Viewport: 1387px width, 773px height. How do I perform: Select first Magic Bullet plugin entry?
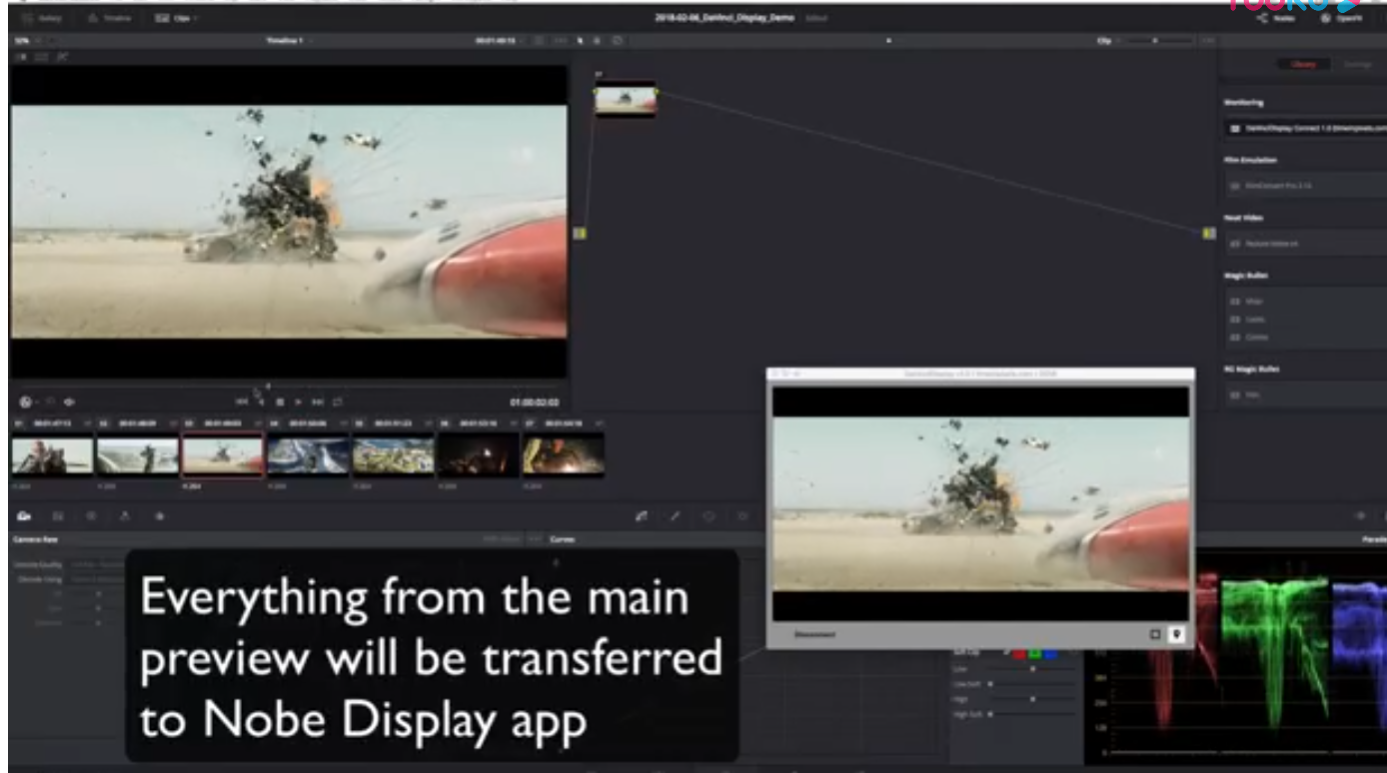1305,301
